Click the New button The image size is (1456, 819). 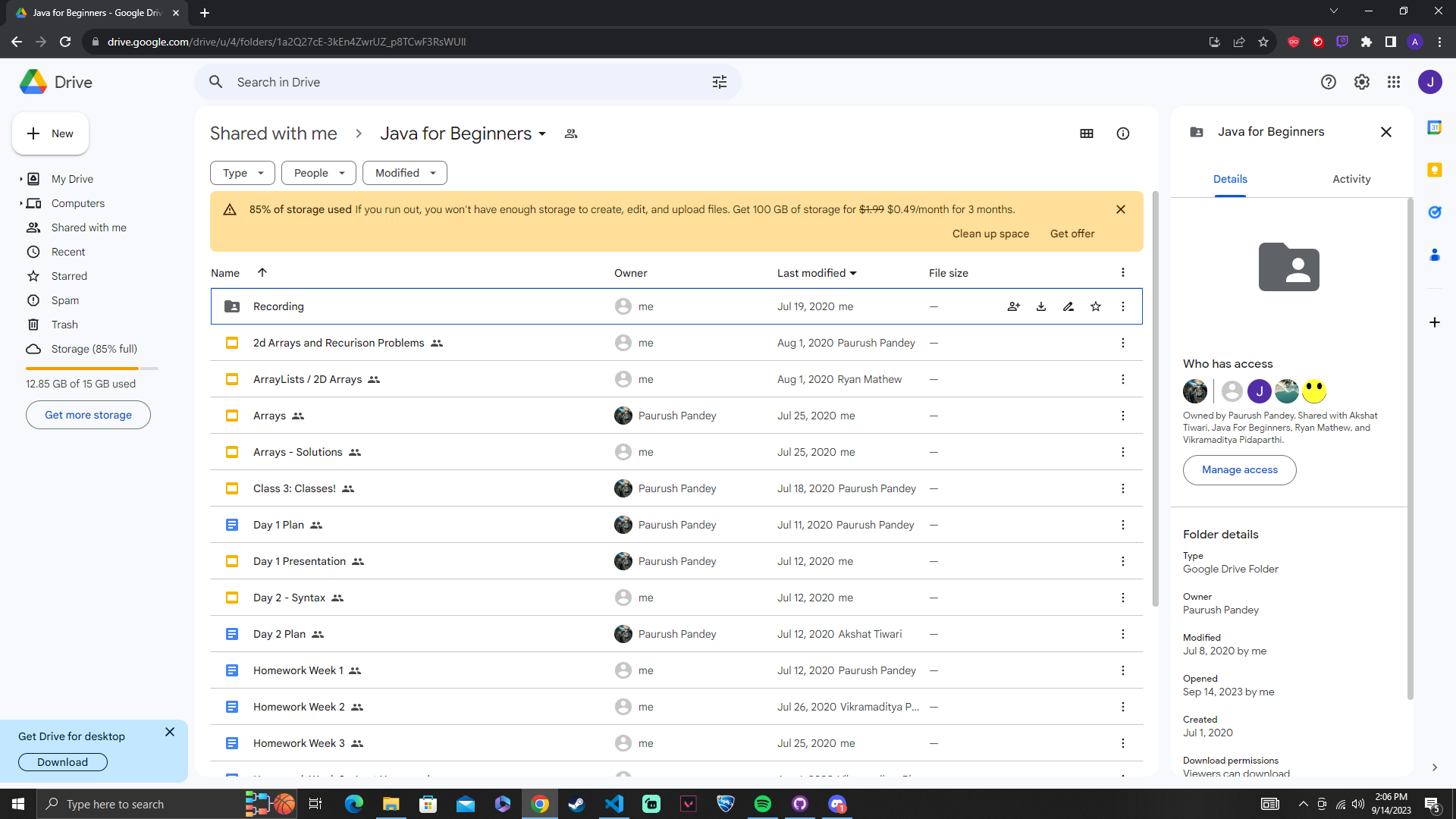click(x=50, y=133)
